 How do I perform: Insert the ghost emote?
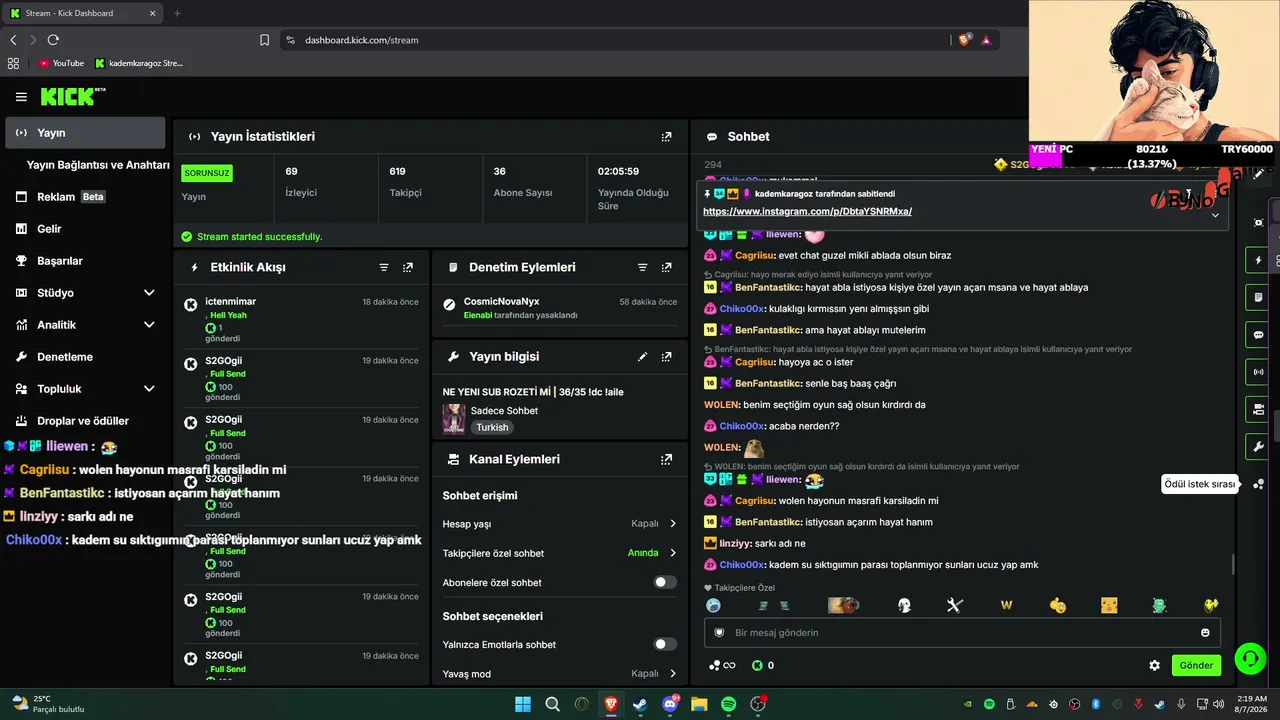coord(904,605)
